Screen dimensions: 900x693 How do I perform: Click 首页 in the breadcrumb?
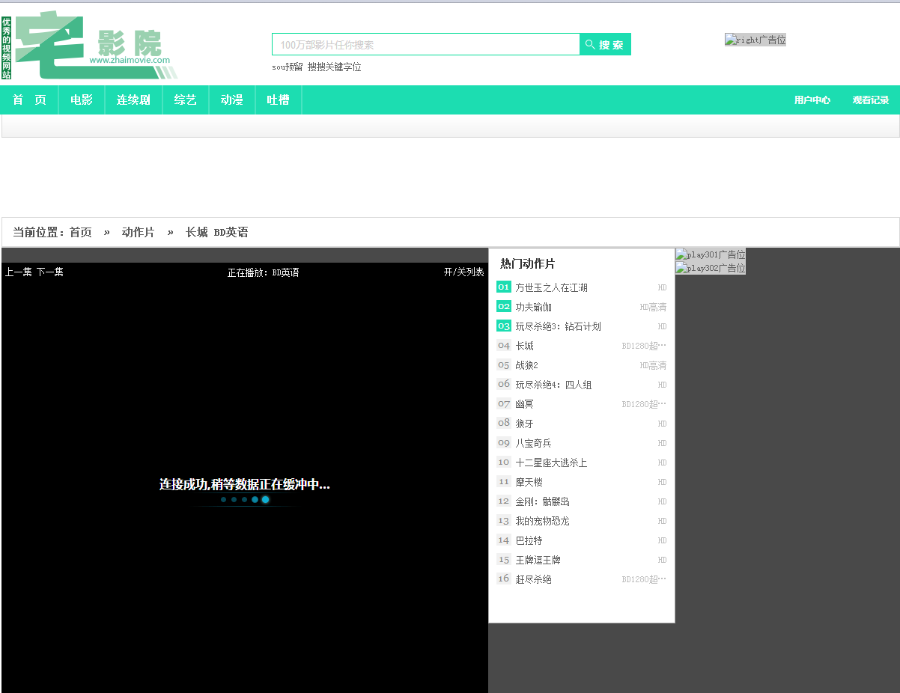pyautogui.click(x=80, y=232)
